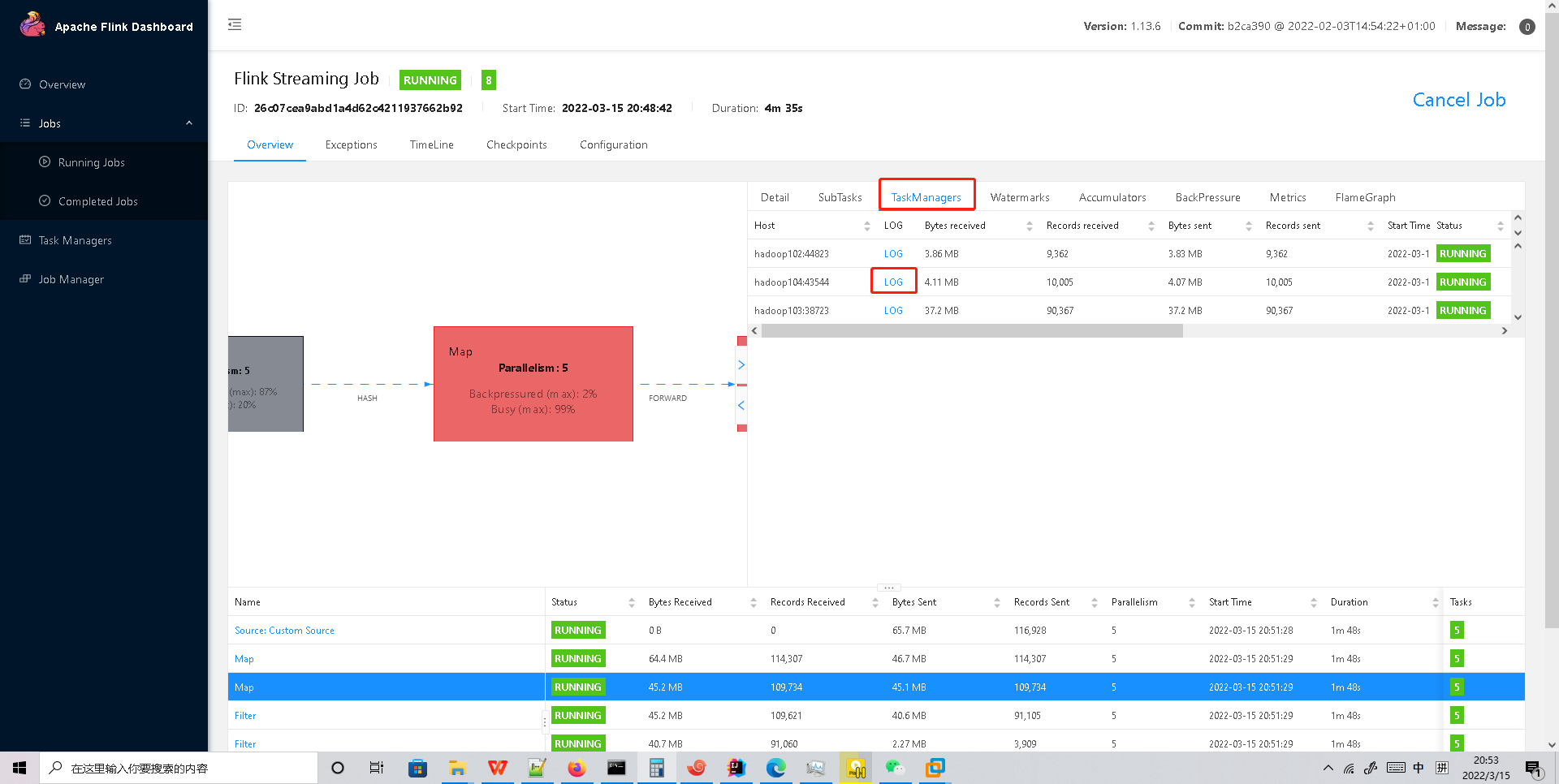This screenshot has height=784, width=1559.
Task: Collapse the sidebar with the menu fold icon
Action: [x=235, y=24]
